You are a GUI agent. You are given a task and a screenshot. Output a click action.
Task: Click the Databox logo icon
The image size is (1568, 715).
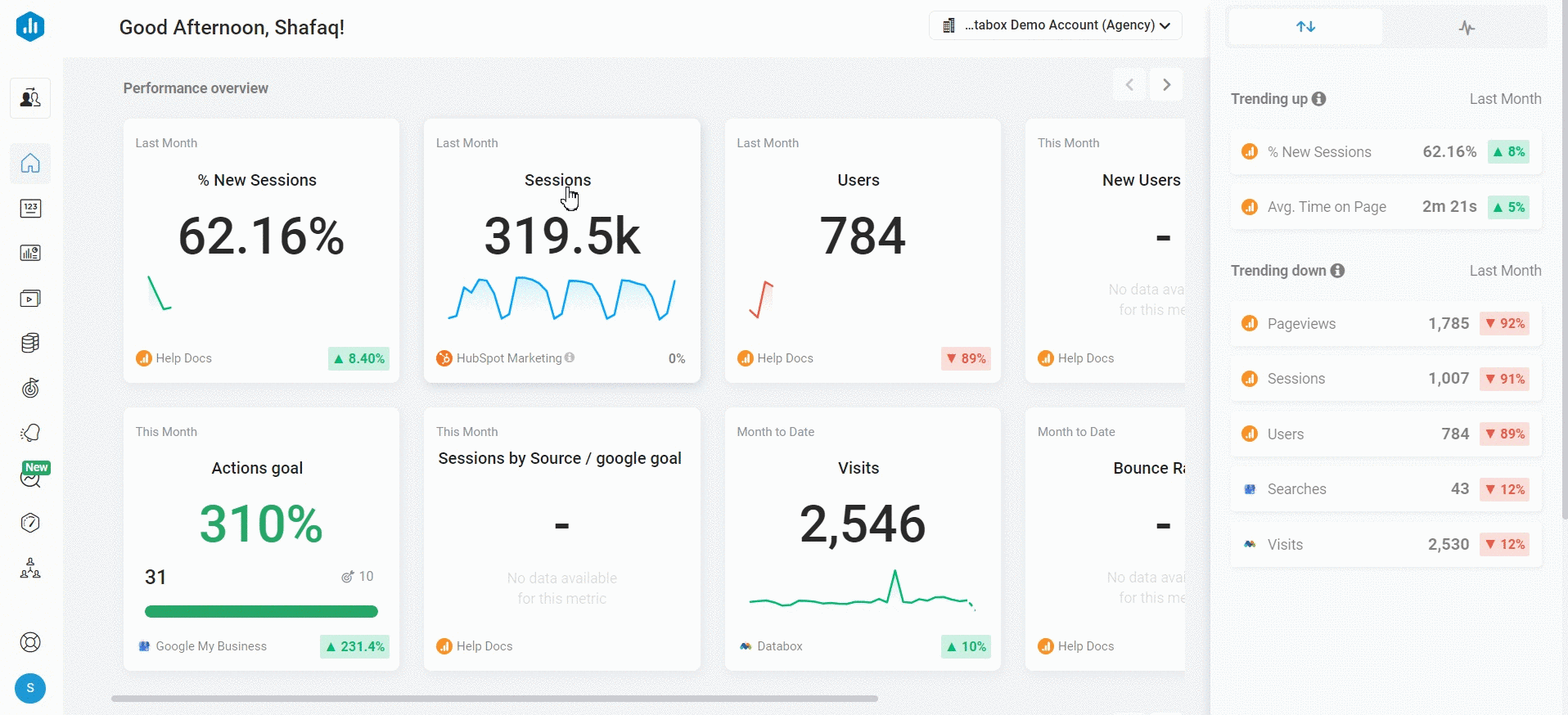(30, 27)
